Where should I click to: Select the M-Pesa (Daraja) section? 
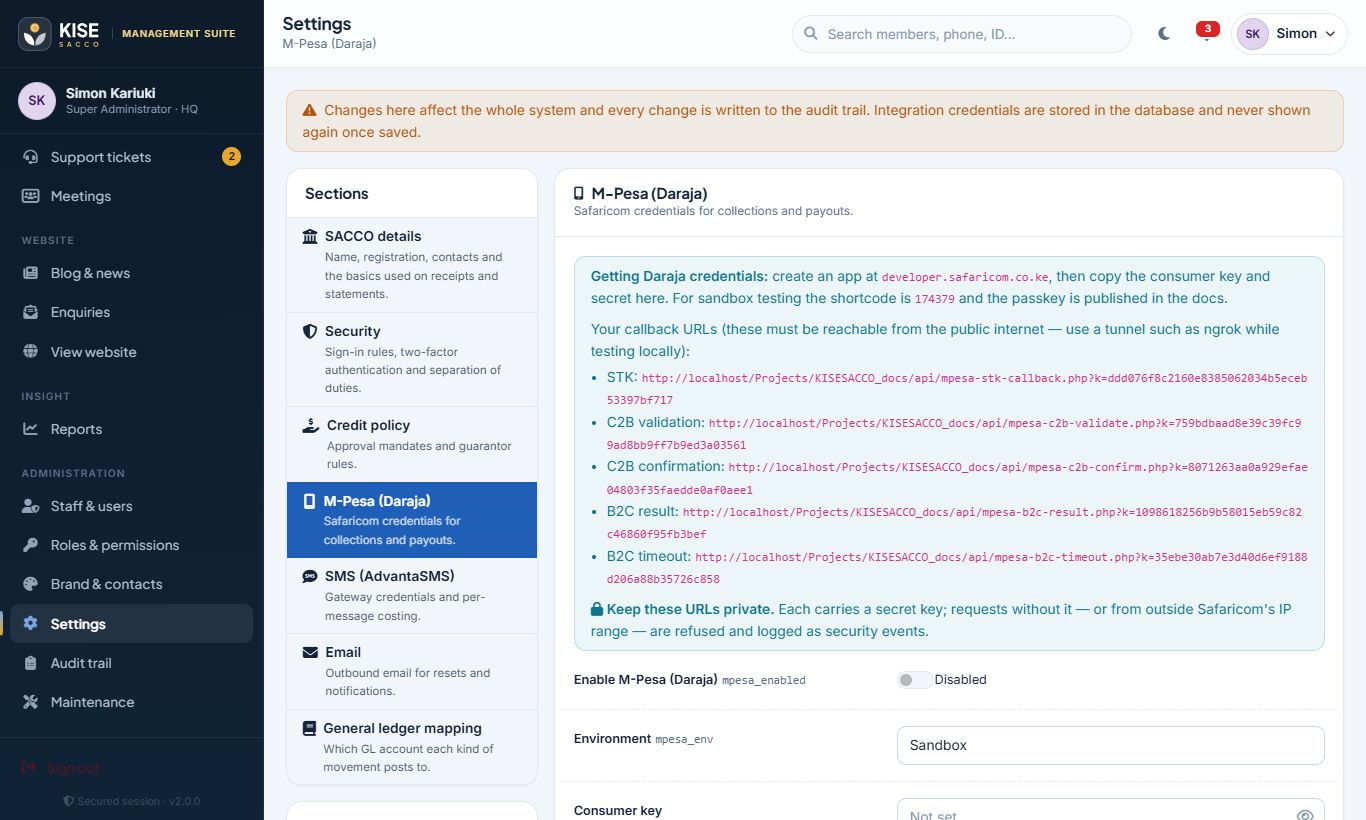[412, 520]
